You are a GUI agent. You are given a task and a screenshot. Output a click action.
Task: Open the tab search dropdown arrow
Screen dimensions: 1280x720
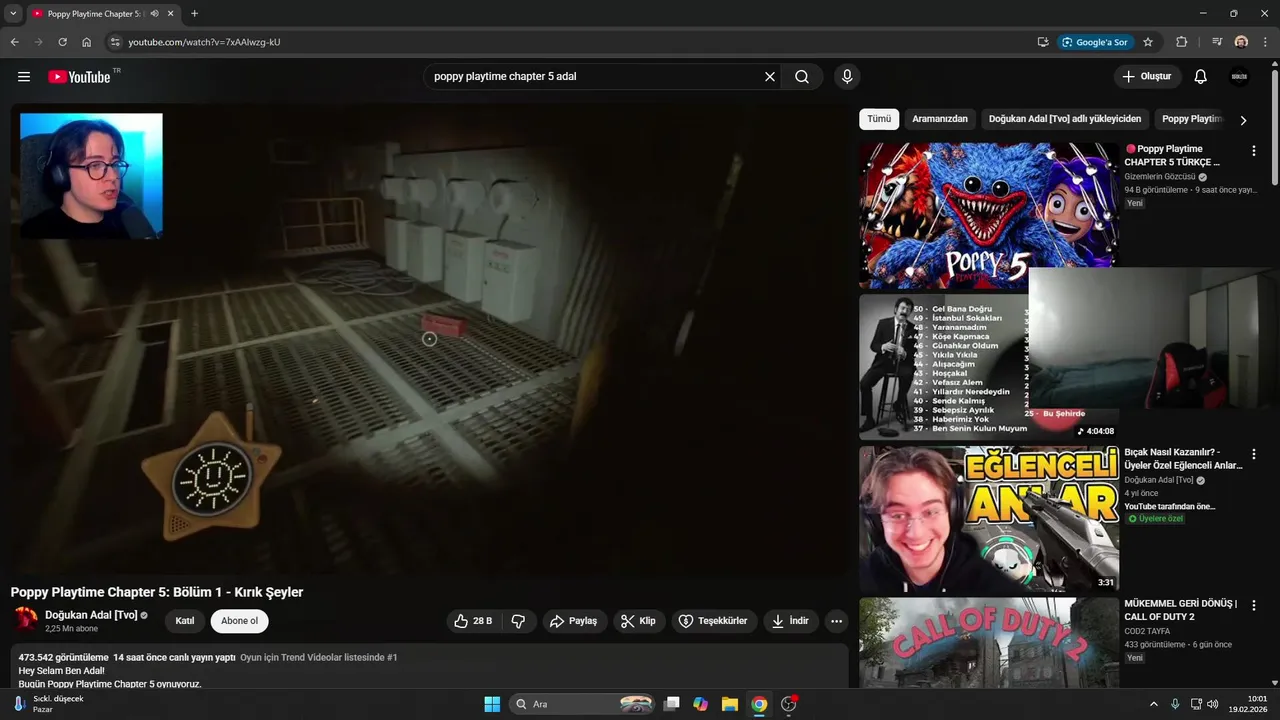coord(13,14)
